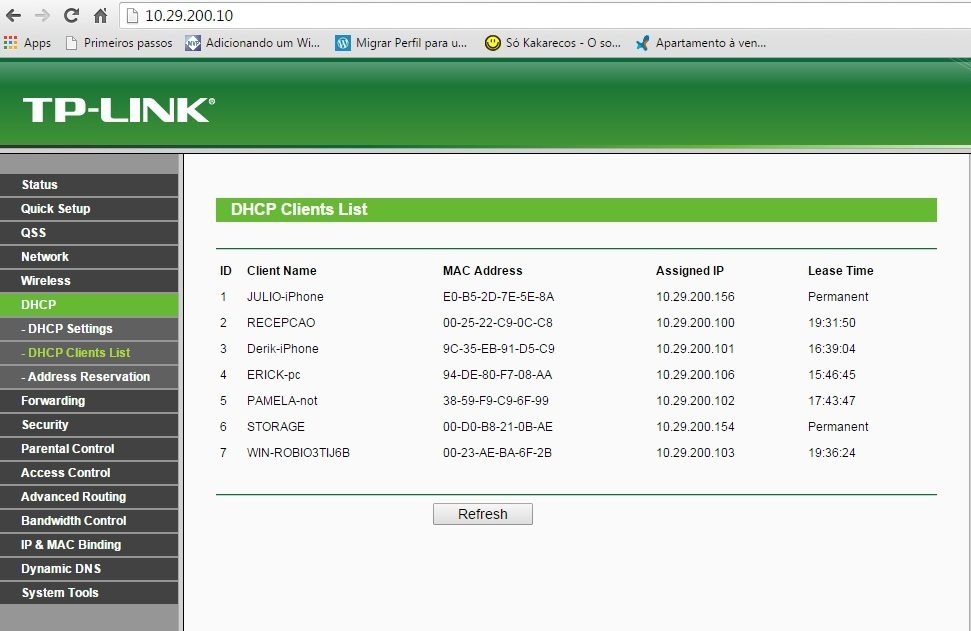971x631 pixels.
Task: Open the Migrar Perfil para u... bookmark
Action: point(401,43)
